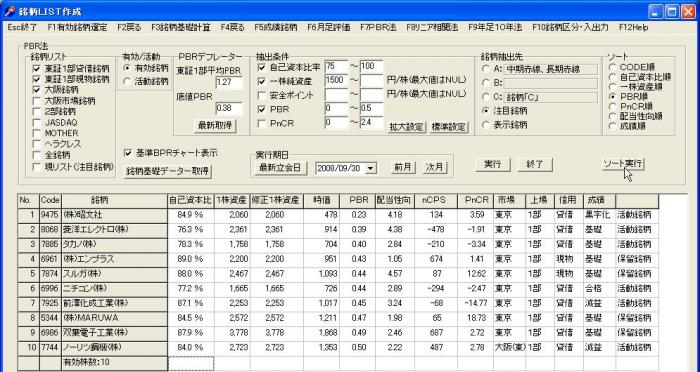Screen dimensions: 700x372
Task: Click PBR maximum value field 0.5
Action: 371,109
